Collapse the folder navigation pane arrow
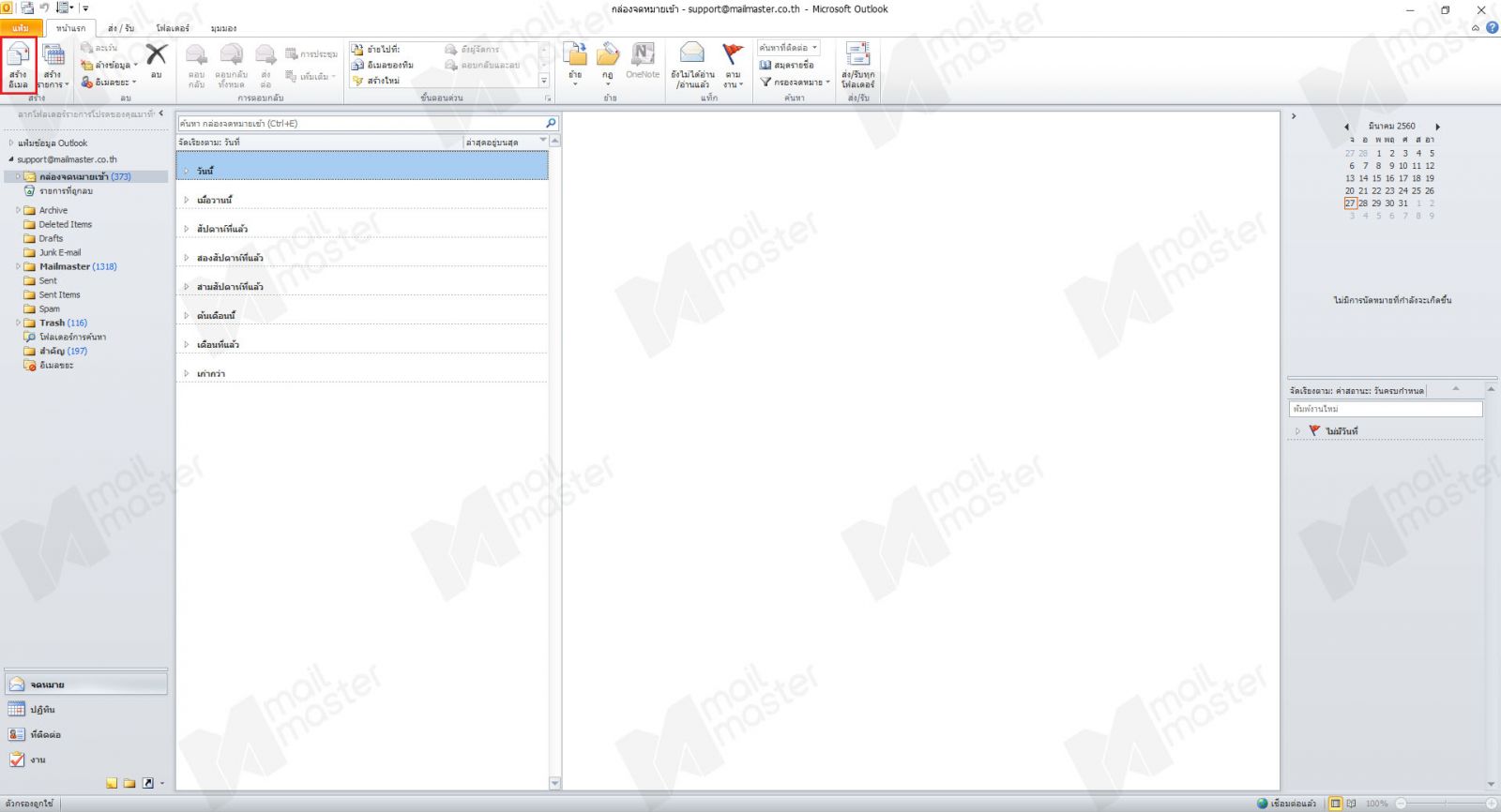Screen dimensions: 1501x812 coord(161,113)
